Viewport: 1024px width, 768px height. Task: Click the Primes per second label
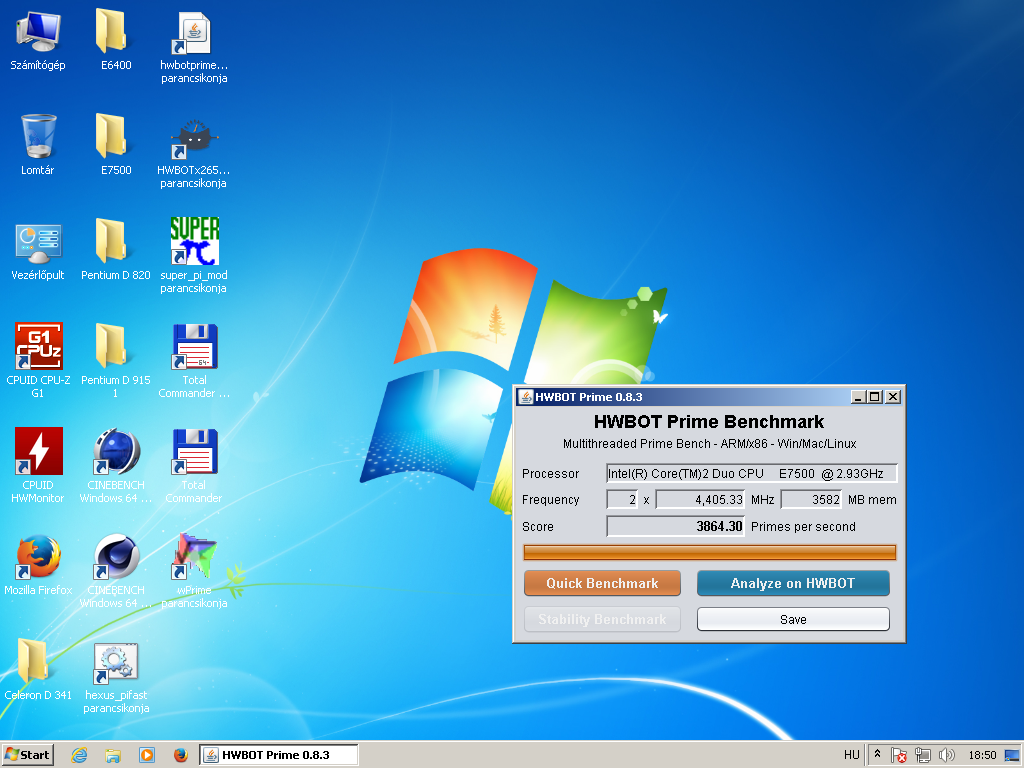[803, 526]
